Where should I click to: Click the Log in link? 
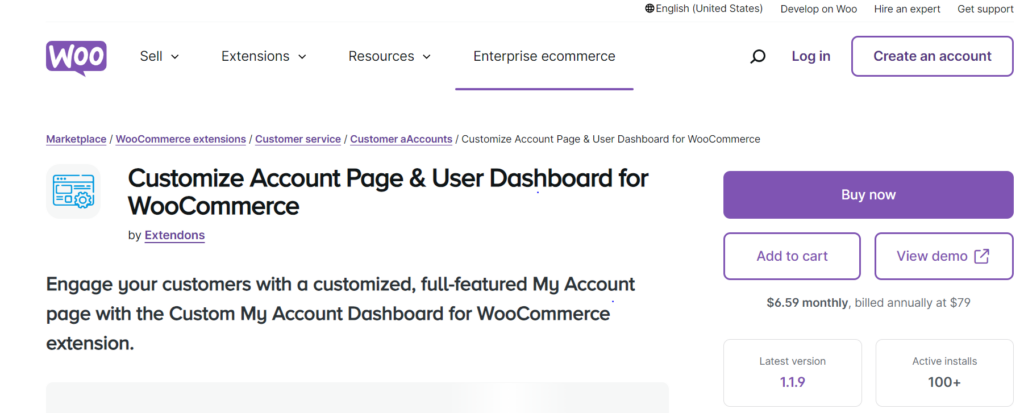811,56
